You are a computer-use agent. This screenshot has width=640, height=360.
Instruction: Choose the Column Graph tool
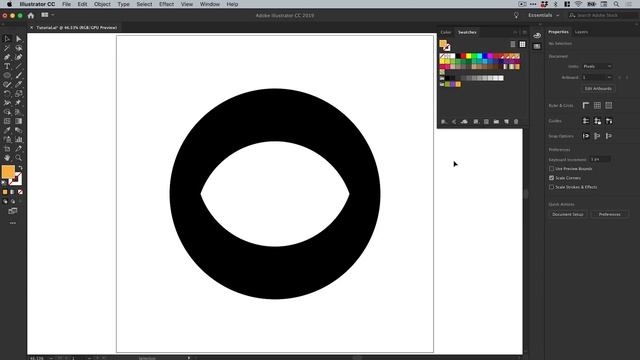click(x=18, y=139)
